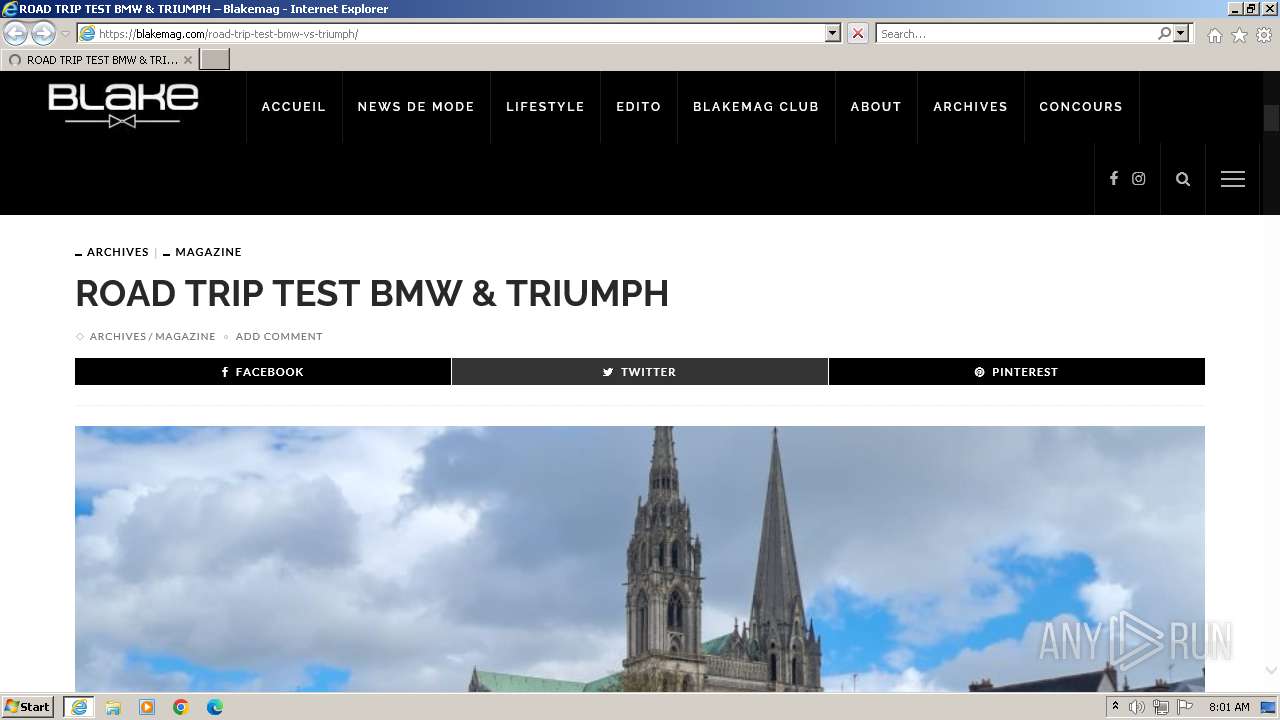Open File Explorer from the taskbar

(x=113, y=707)
